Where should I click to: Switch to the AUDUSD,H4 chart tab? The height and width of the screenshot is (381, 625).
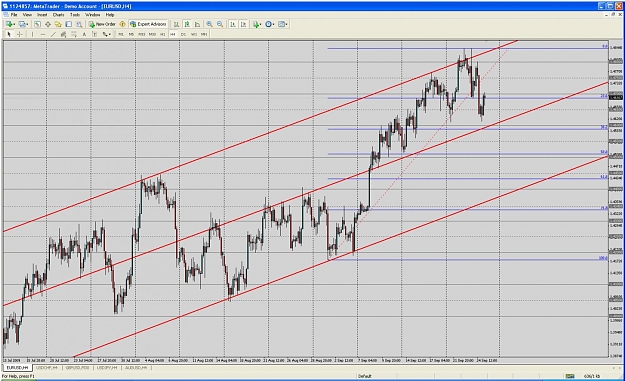[136, 367]
